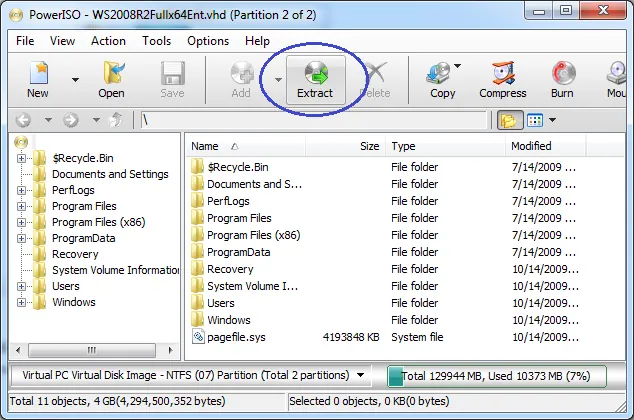Click the Copy disc toolbar icon
This screenshot has height=420, width=634.
coord(439,73)
